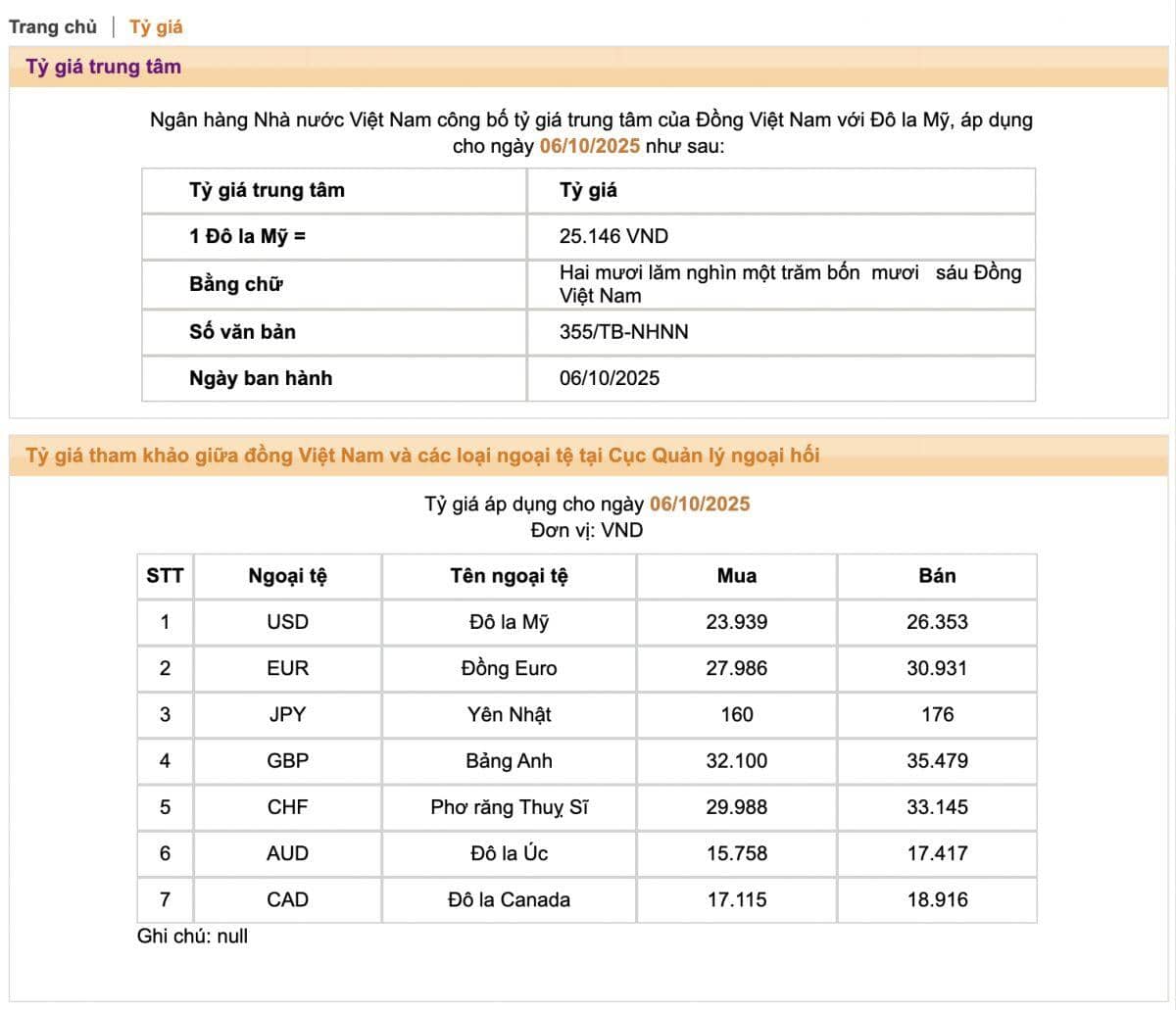This screenshot has height=1010, width=1176.
Task: Click the applied date above currency table
Action: pyautogui.click(x=700, y=505)
